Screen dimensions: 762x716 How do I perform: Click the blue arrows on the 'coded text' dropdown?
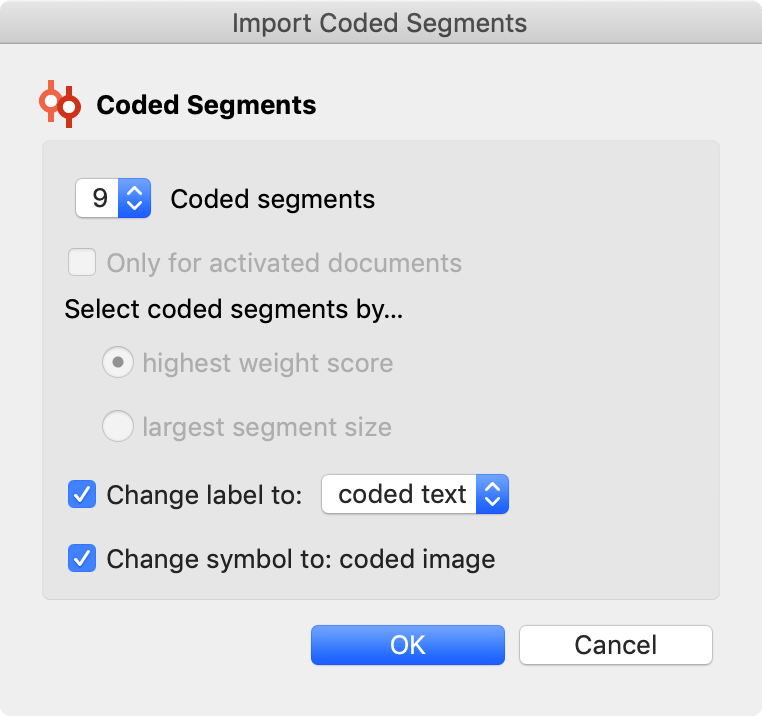[x=492, y=494]
